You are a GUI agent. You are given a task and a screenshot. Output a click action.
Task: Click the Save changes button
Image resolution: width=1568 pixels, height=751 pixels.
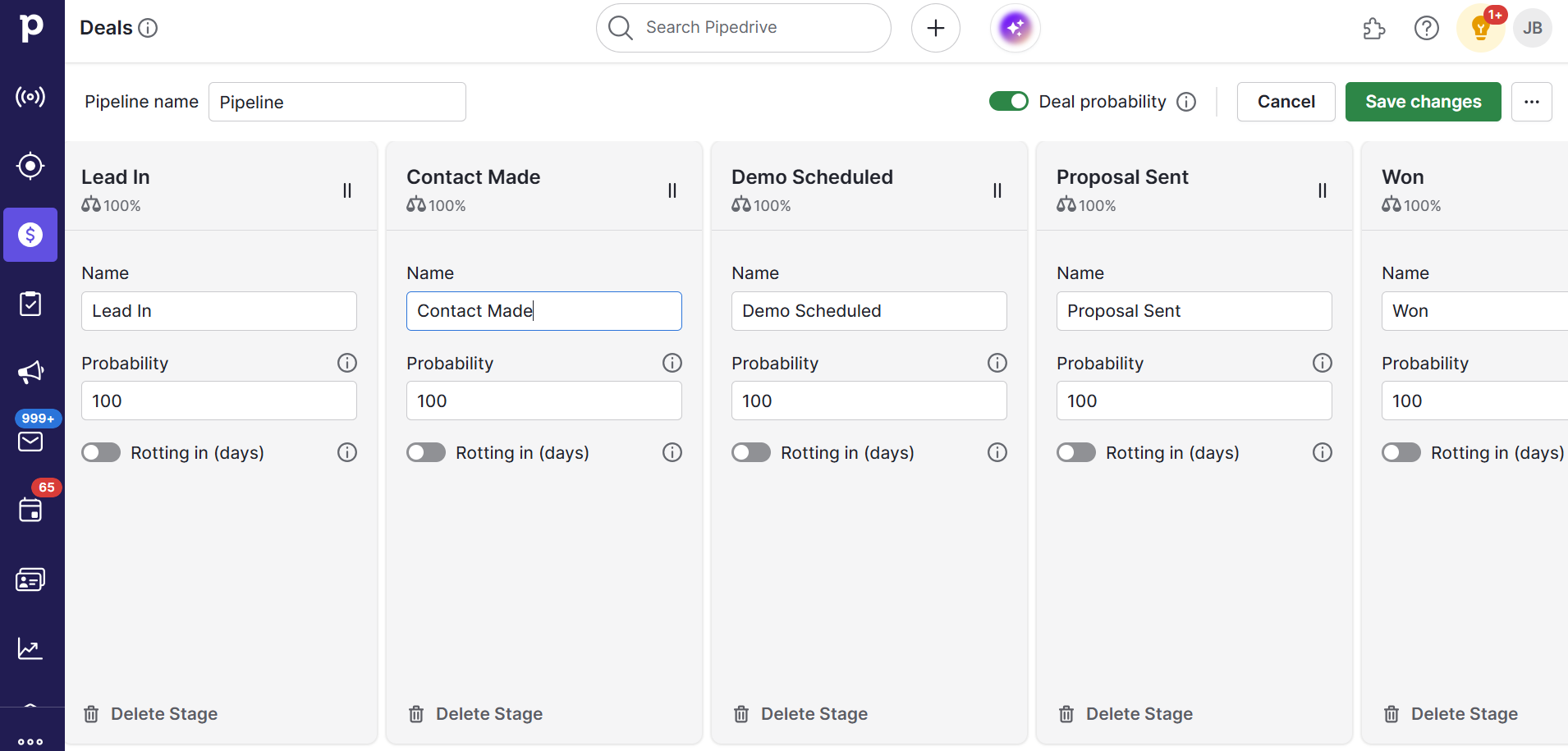tap(1423, 101)
